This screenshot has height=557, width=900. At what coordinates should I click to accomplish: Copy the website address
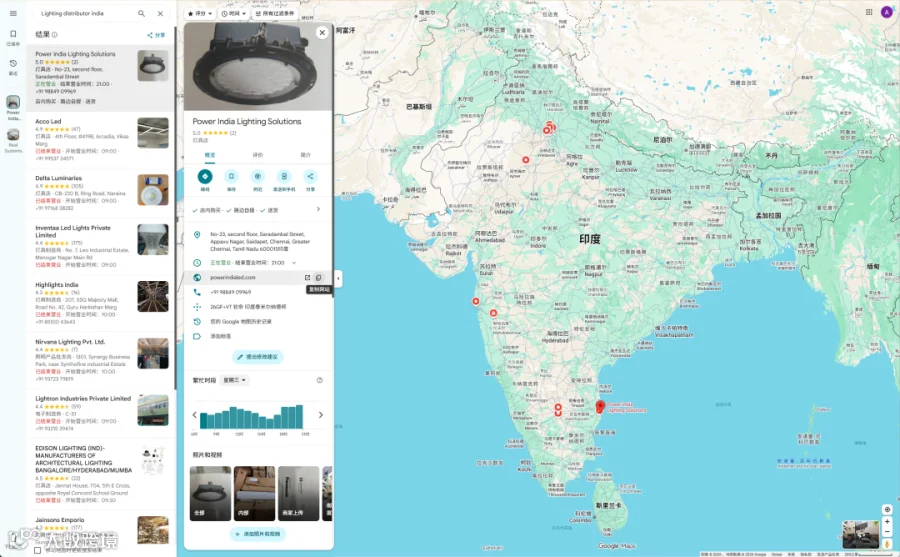pos(319,277)
